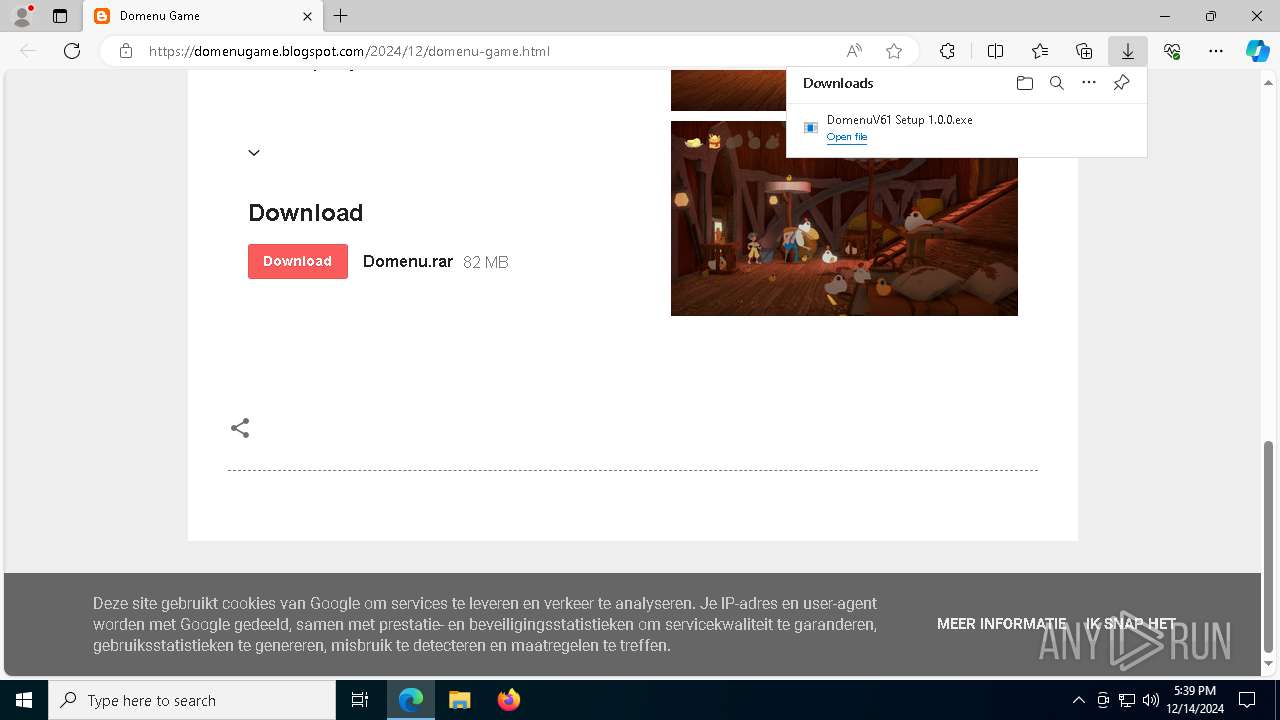Click the red Download button

298,261
